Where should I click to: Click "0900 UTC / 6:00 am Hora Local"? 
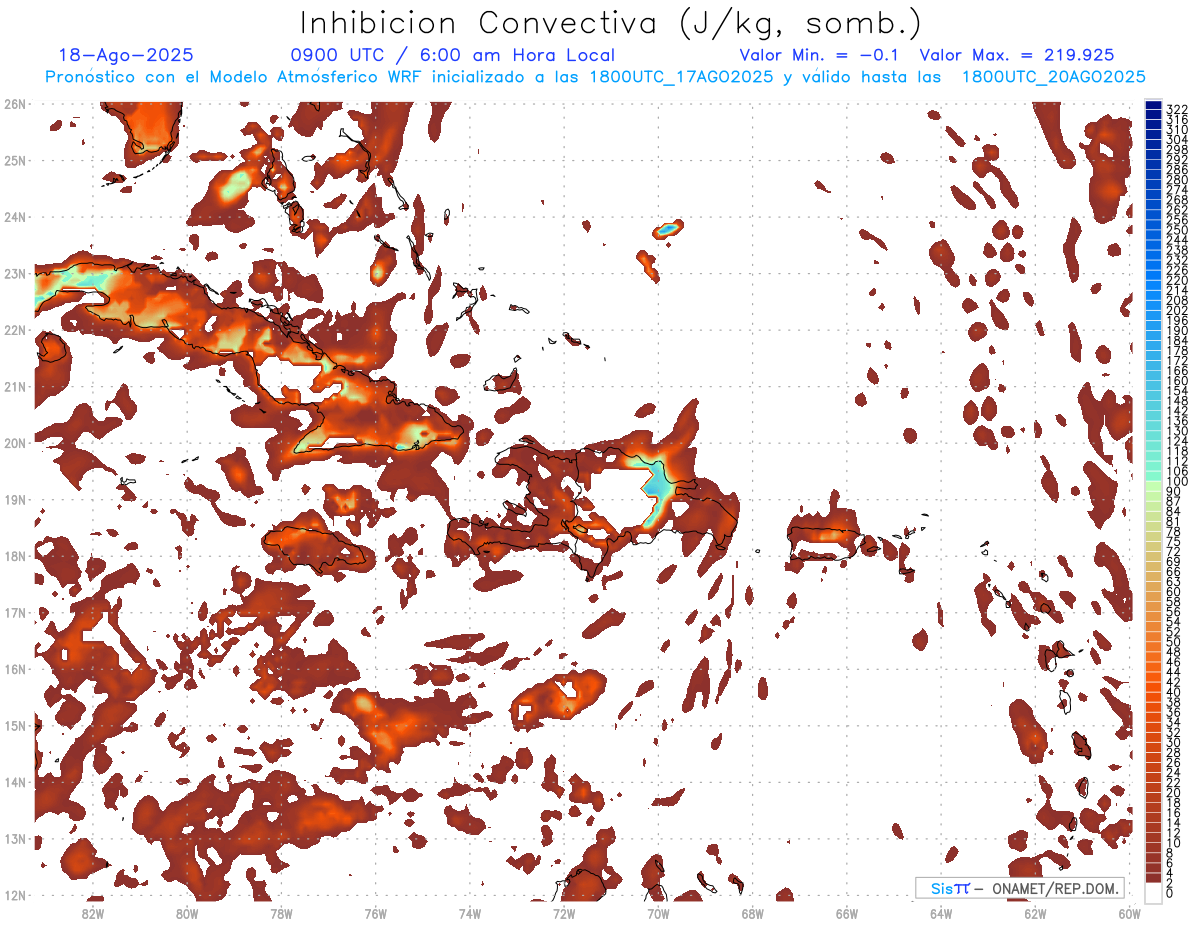[x=453, y=56]
